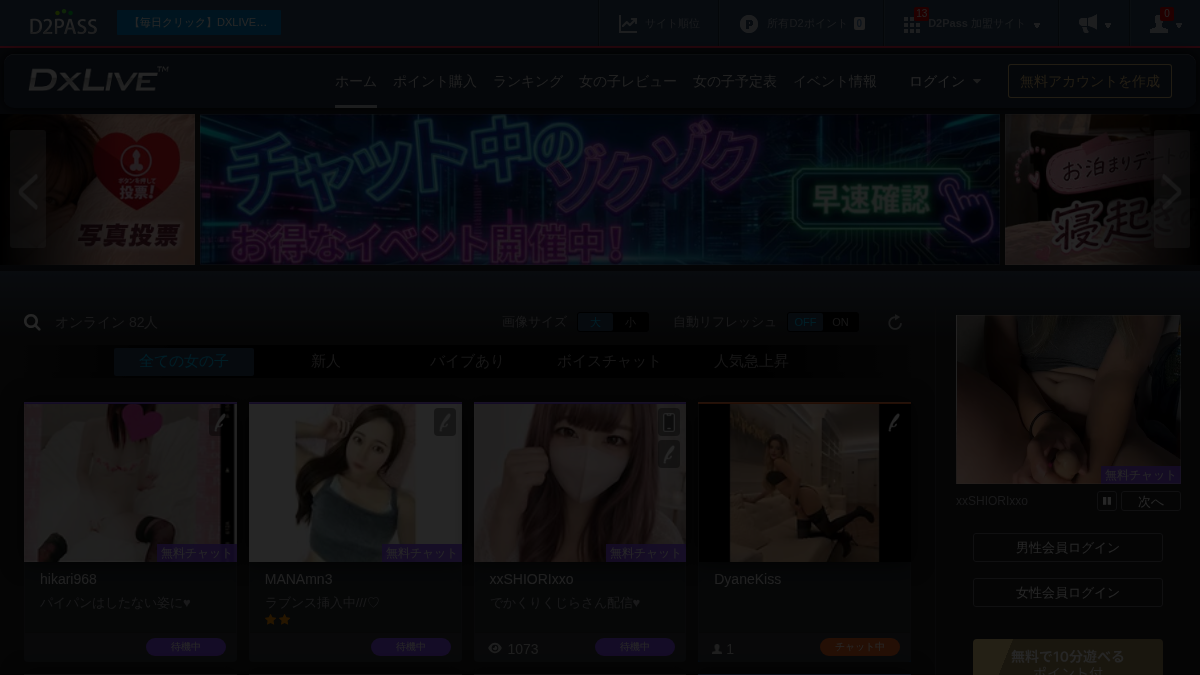Open ポイント購入 menu item
This screenshot has width=1200, height=675.
click(x=435, y=81)
